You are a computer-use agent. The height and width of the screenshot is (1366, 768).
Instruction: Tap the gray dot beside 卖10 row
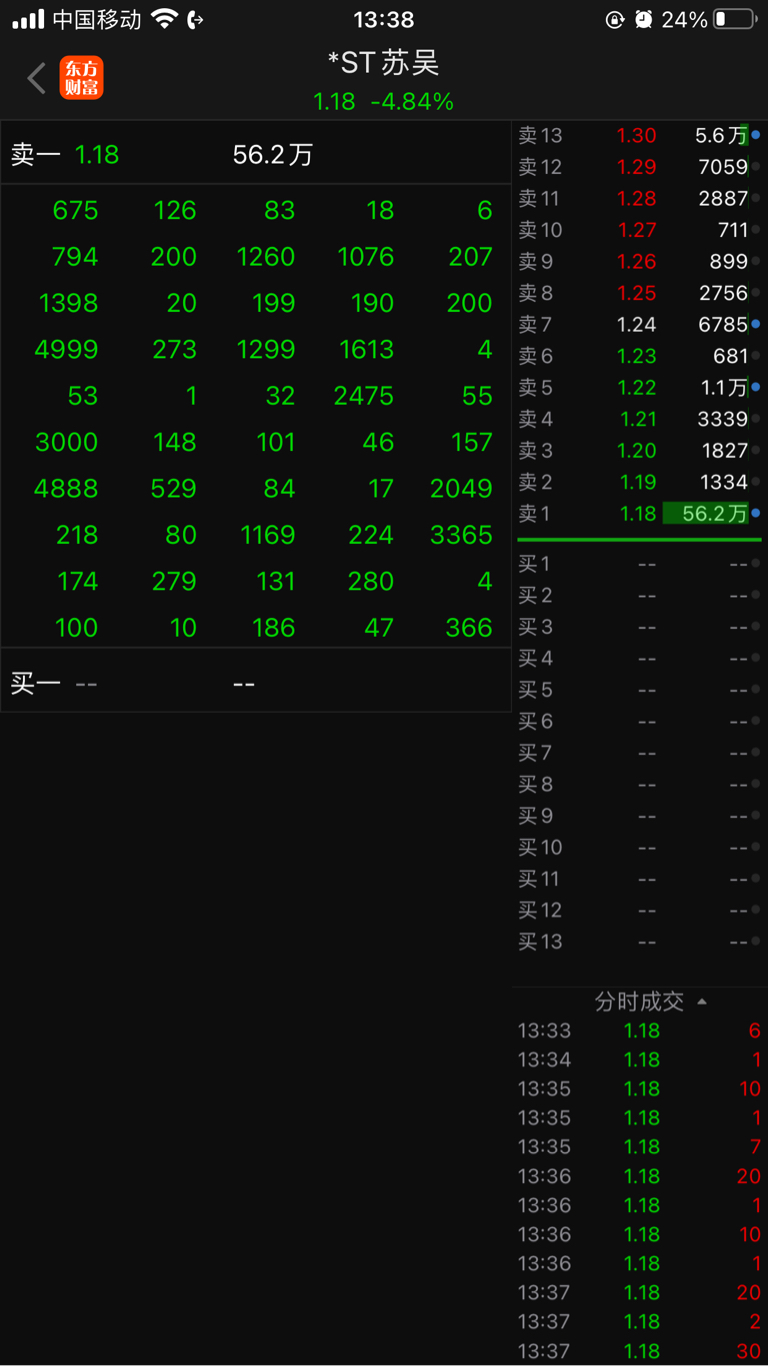[x=756, y=230]
